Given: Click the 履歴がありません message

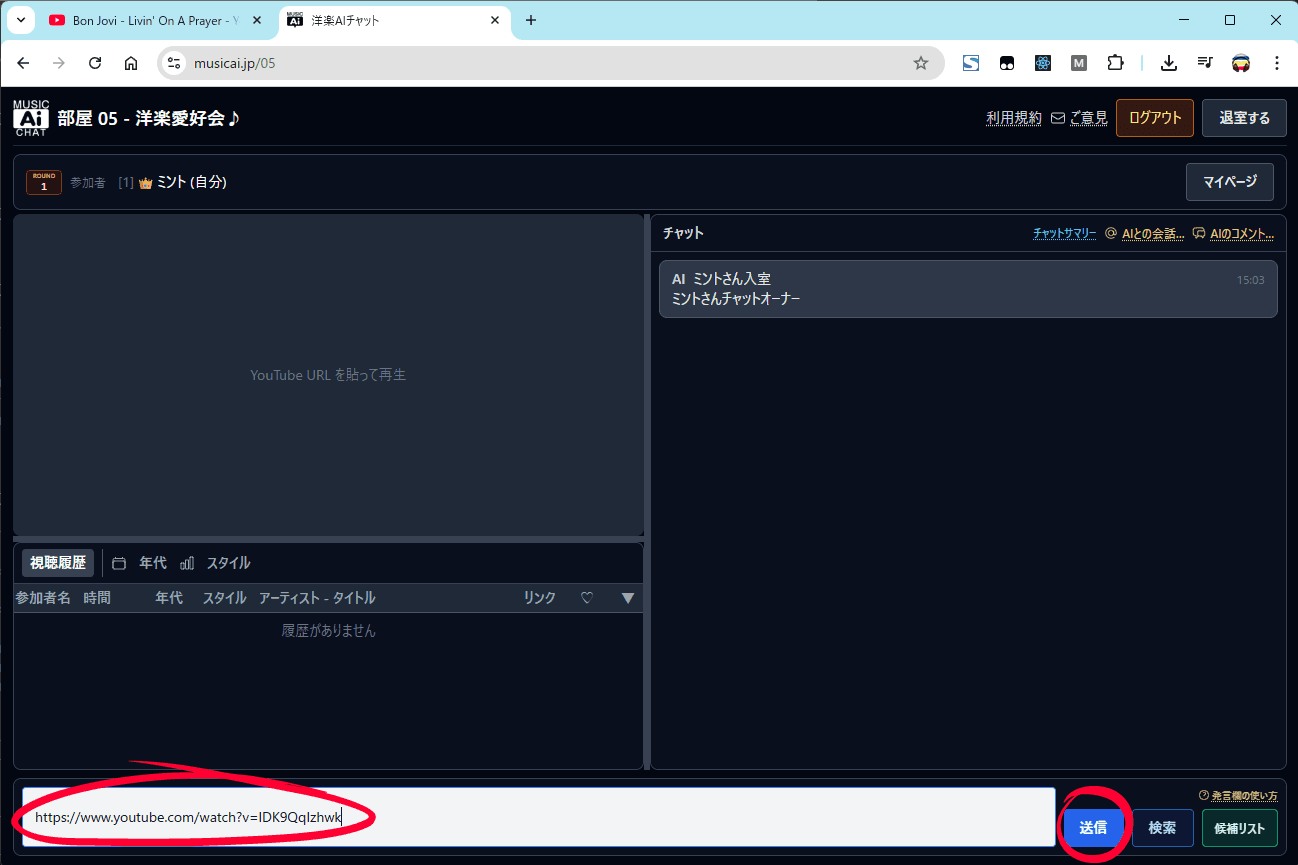Looking at the screenshot, I should pyautogui.click(x=329, y=631).
